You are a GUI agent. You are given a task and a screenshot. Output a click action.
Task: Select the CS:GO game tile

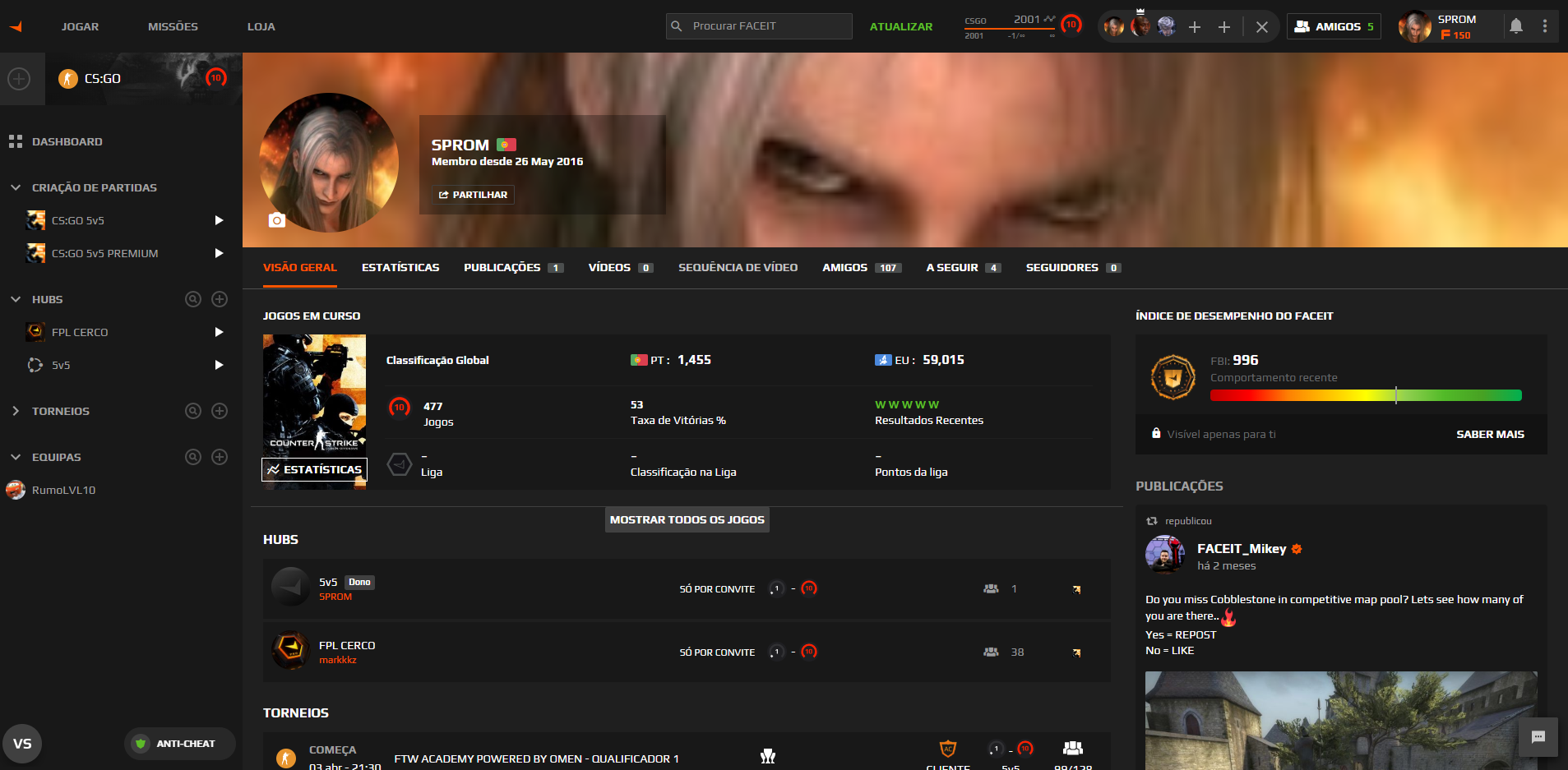pos(144,79)
